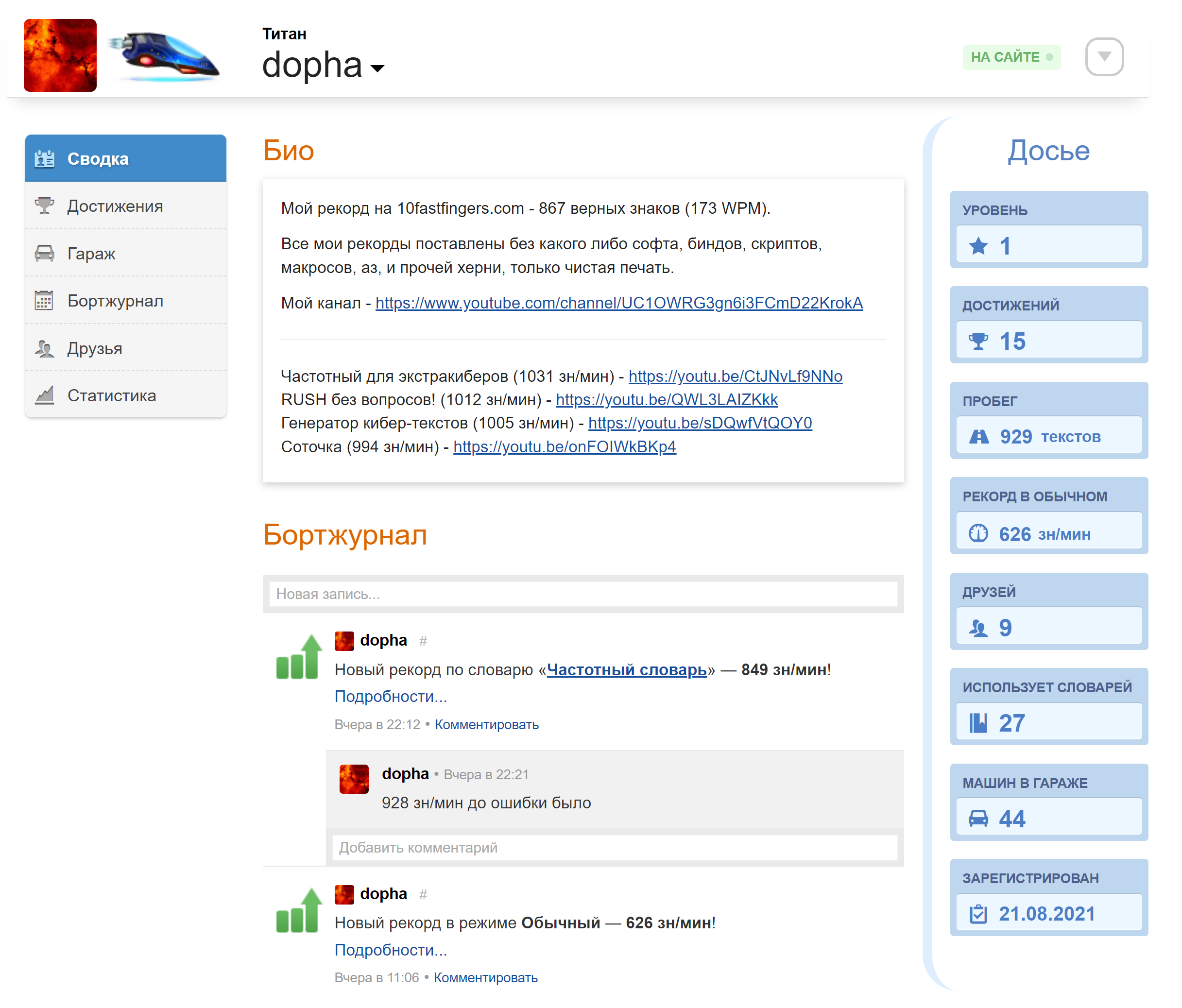Focus the Добавить комментарий input field
The width and height of the screenshot is (1182, 1008).
click(615, 848)
